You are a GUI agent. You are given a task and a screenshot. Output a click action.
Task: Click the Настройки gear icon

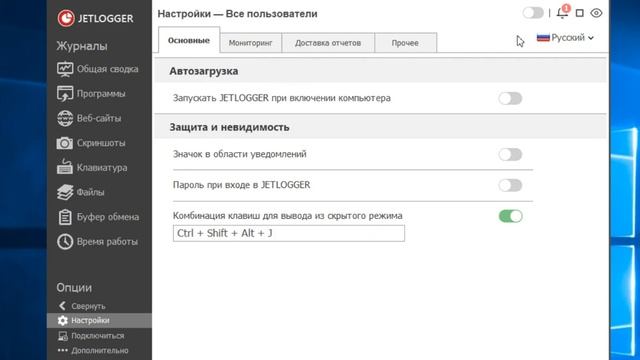pyautogui.click(x=62, y=320)
